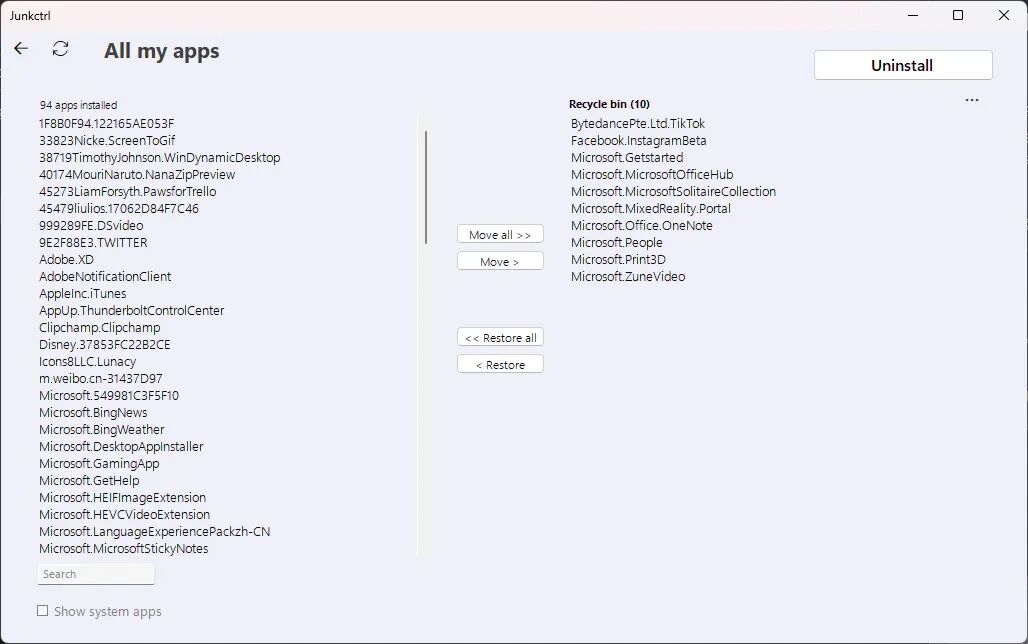Click the < Restore button
Viewport: 1028px width, 644px height.
(500, 364)
